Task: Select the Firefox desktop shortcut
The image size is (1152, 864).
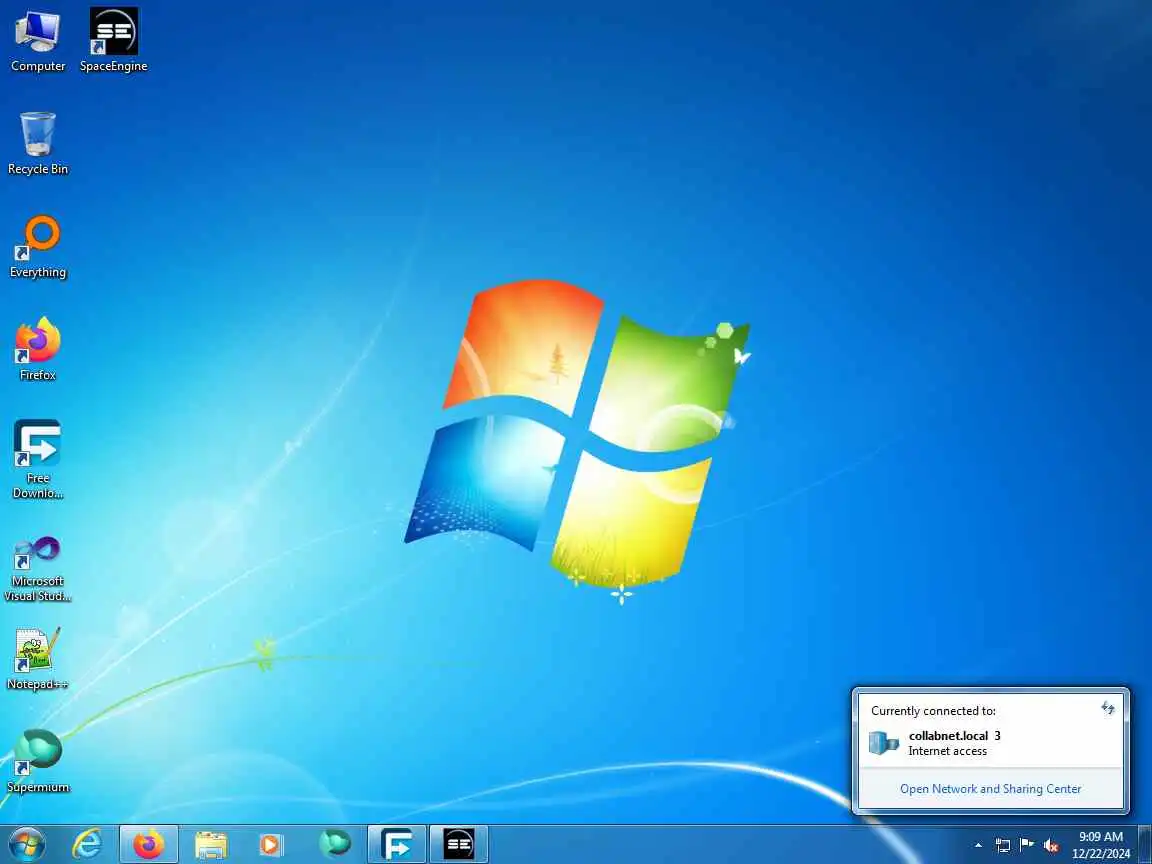Action: tap(37, 349)
